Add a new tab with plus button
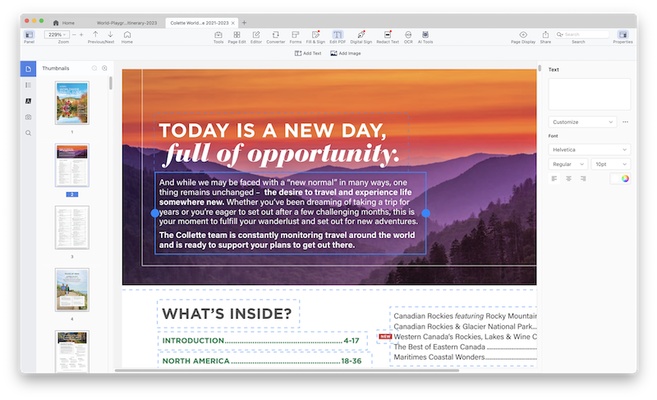This screenshot has height=400, width=657. point(244,23)
